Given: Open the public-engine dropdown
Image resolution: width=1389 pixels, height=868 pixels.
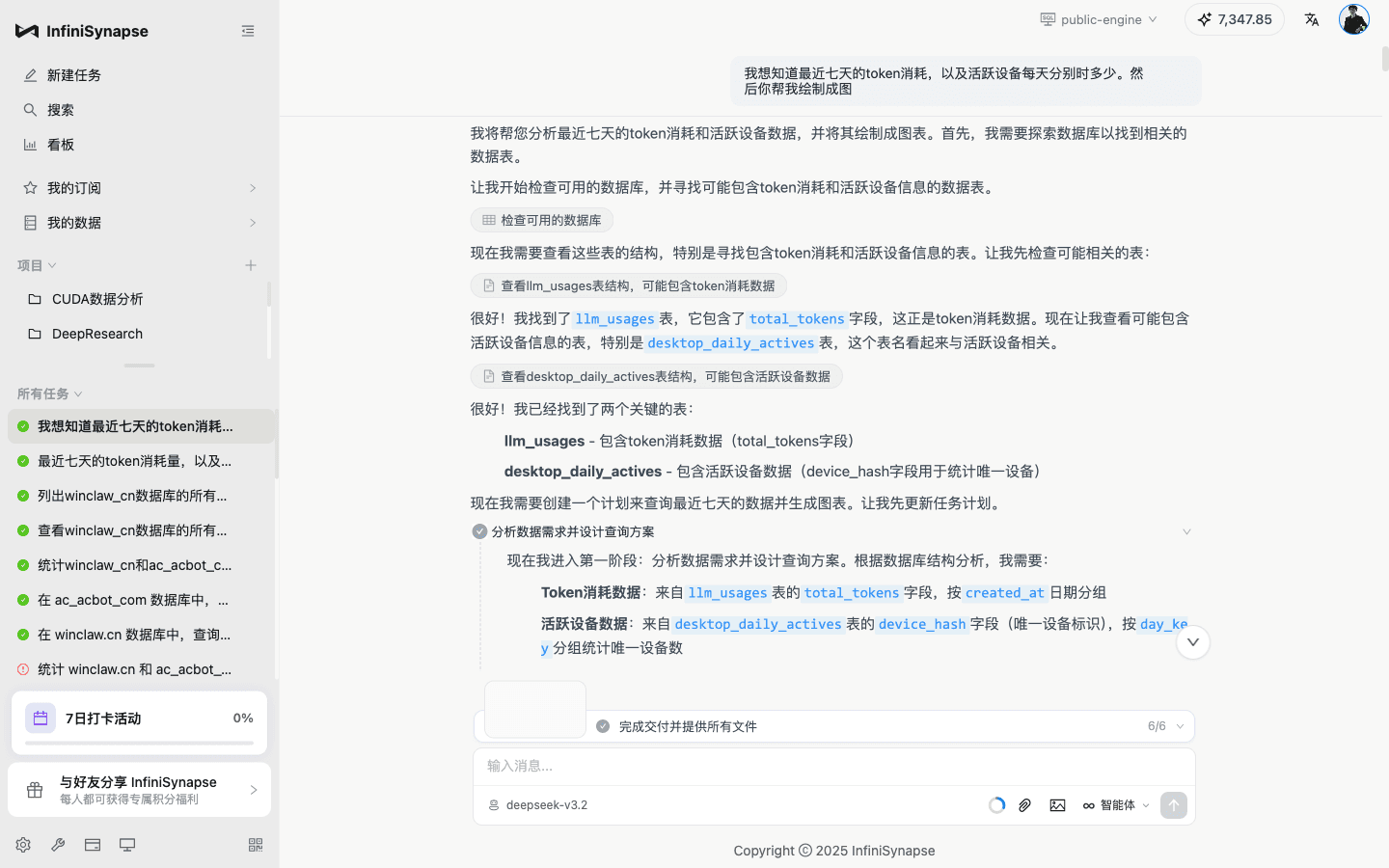Looking at the screenshot, I should [x=1098, y=18].
